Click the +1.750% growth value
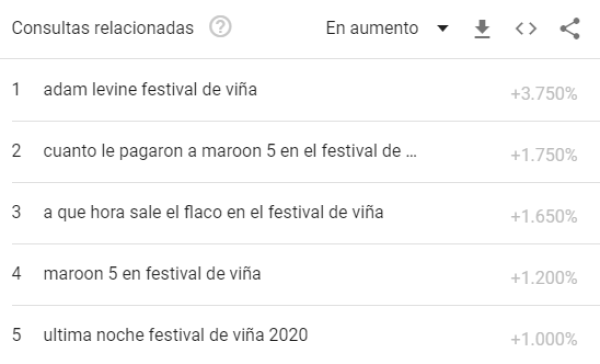This screenshot has height=364, width=600. click(544, 155)
